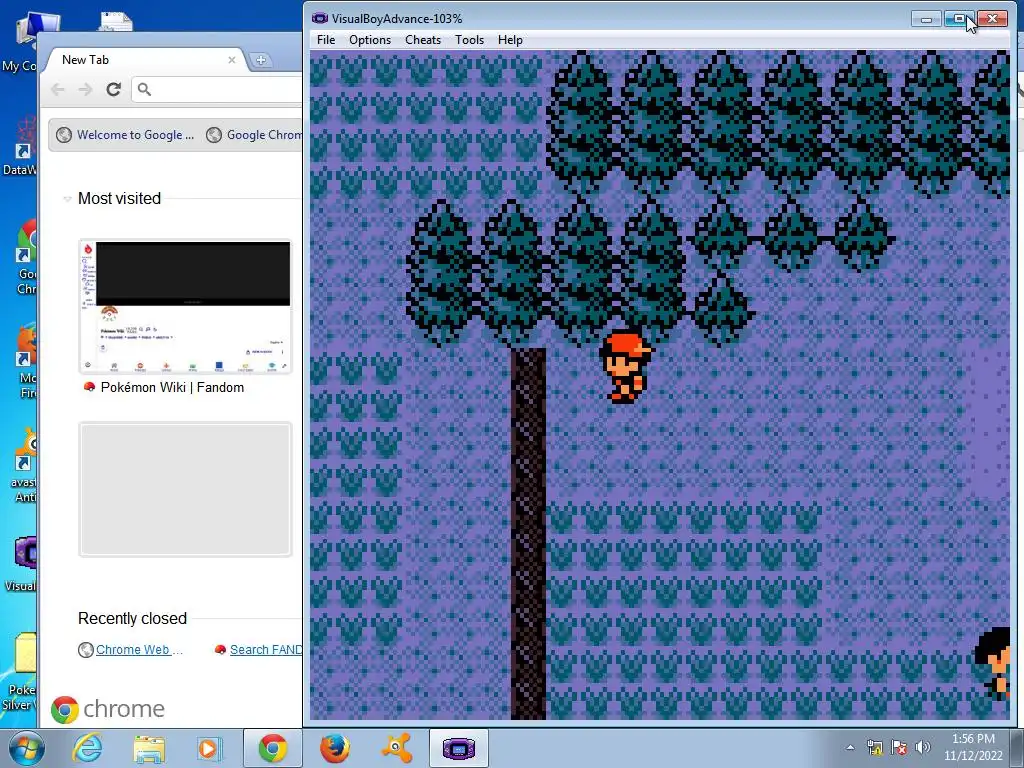Select the VisualBoyAdvance desktop shortcut
Screen dimensions: 1024x768
tap(20, 563)
